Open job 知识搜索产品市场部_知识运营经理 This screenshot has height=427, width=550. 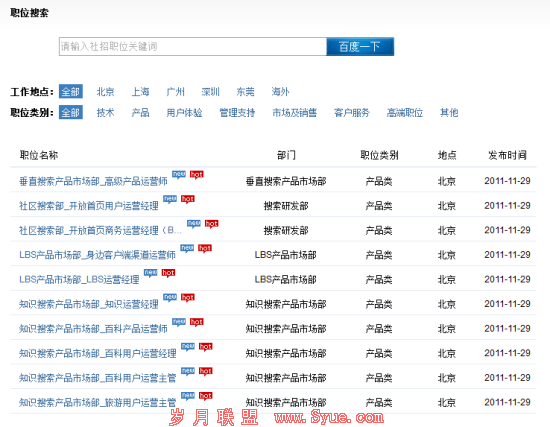[x=89, y=304]
